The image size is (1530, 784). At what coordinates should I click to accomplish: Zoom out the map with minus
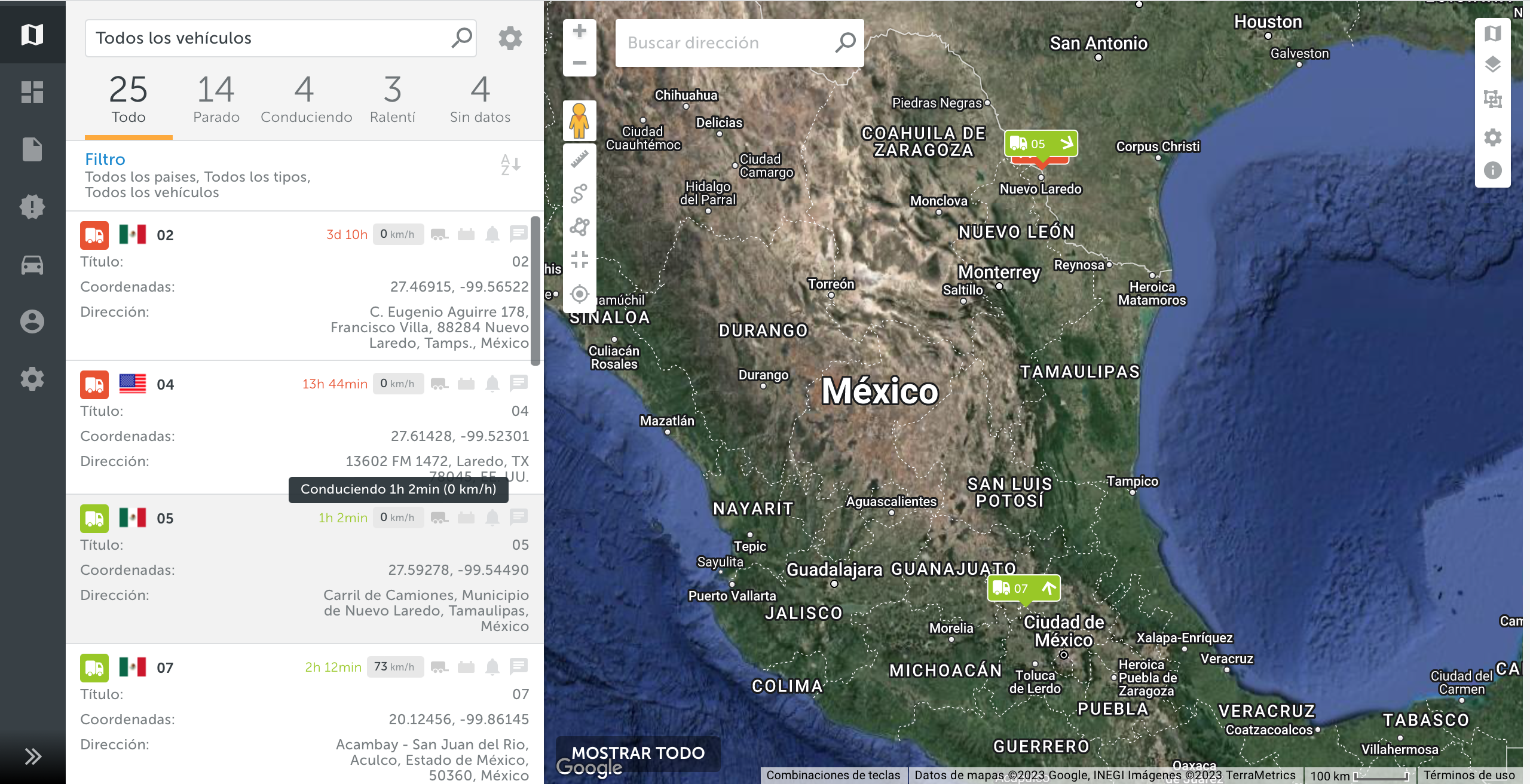pyautogui.click(x=579, y=62)
